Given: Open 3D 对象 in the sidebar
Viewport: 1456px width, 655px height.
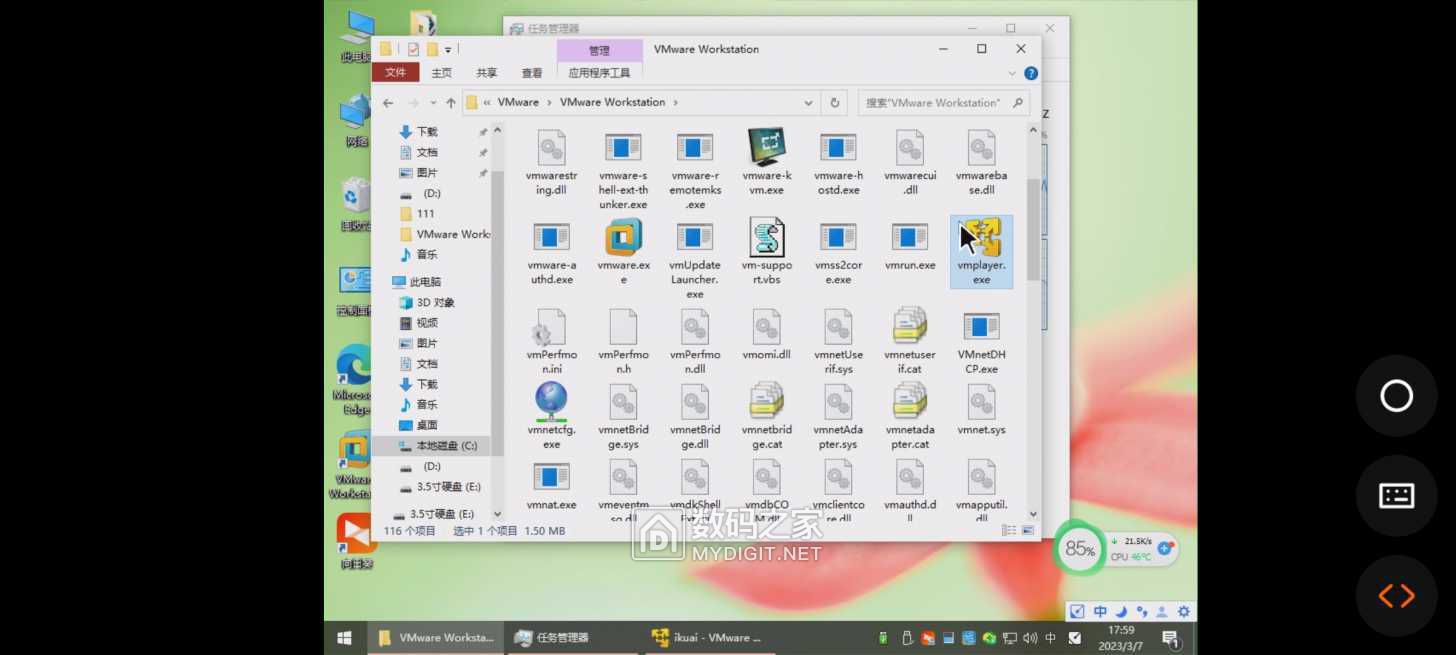Looking at the screenshot, I should [436, 302].
